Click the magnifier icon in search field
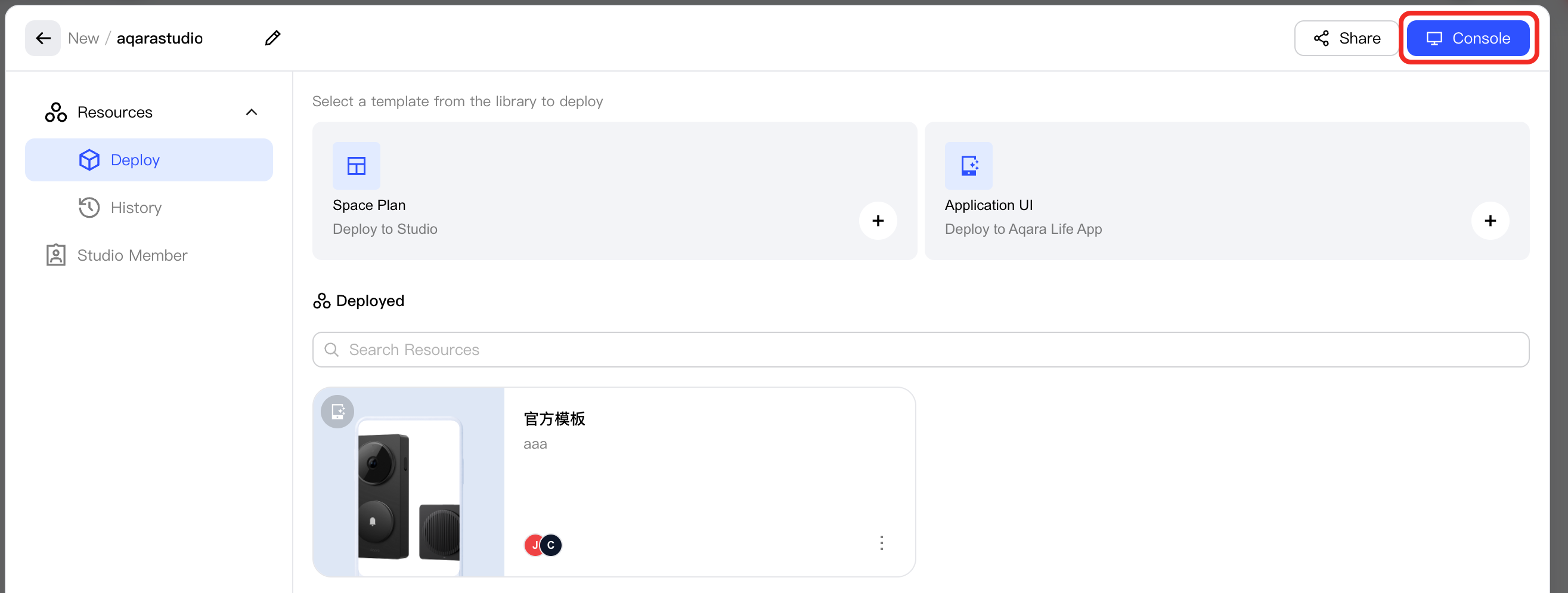Screen dimensions: 1568x593 pos(331,350)
